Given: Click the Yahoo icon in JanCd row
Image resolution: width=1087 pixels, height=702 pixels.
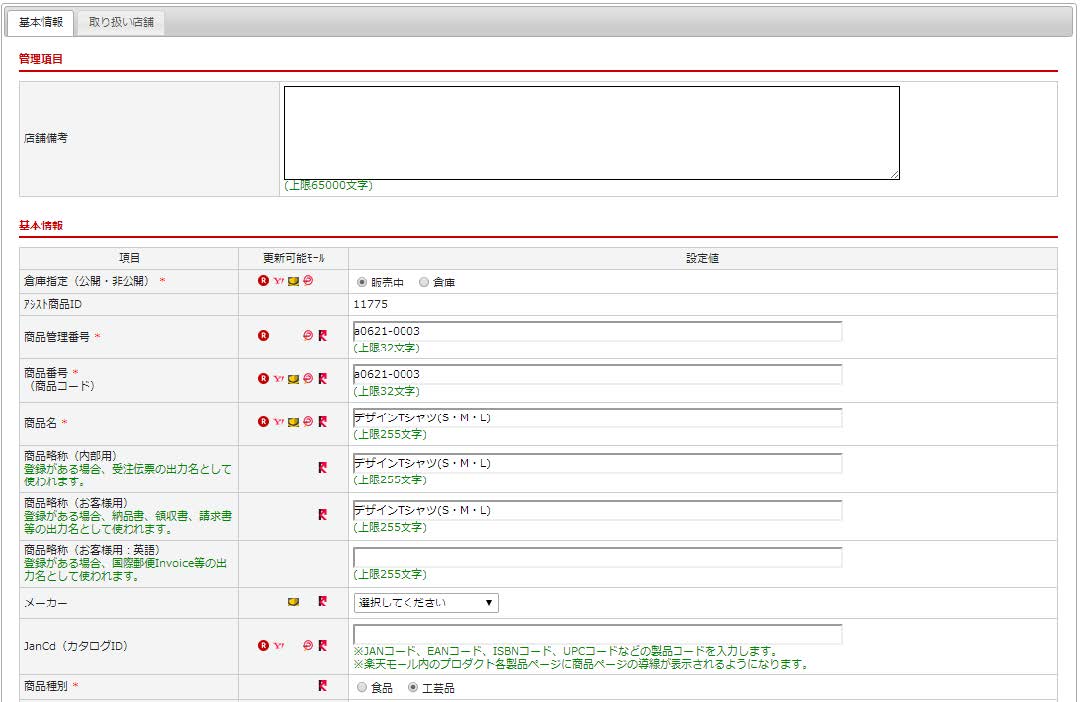Looking at the screenshot, I should pyautogui.click(x=278, y=645).
